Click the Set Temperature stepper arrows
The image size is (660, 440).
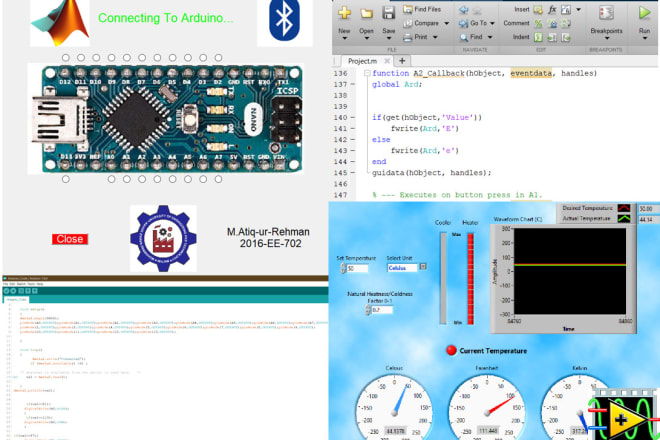343,268
